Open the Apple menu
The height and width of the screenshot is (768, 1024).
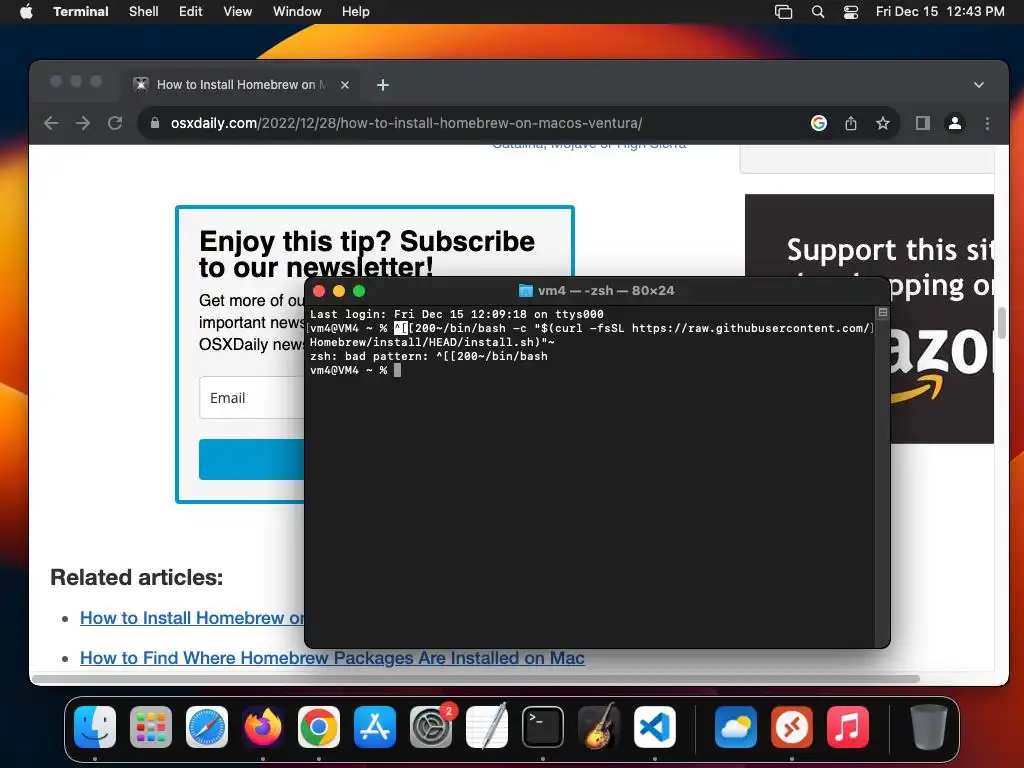[26, 11]
